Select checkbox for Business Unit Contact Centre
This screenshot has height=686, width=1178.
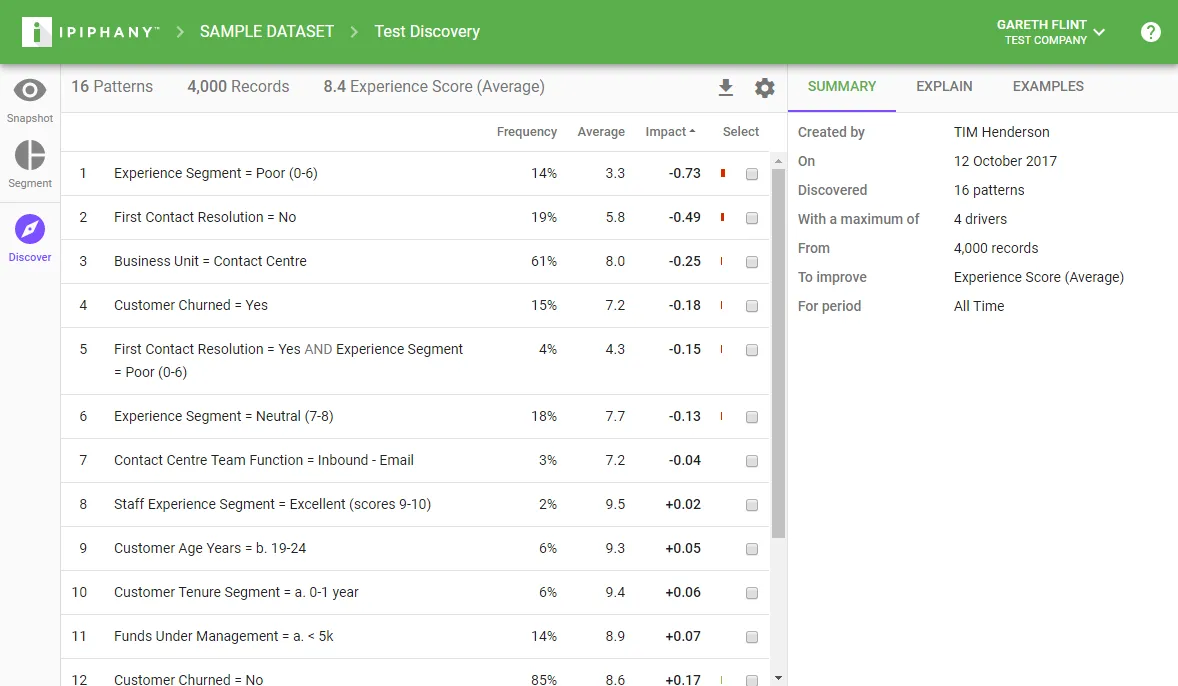(751, 262)
